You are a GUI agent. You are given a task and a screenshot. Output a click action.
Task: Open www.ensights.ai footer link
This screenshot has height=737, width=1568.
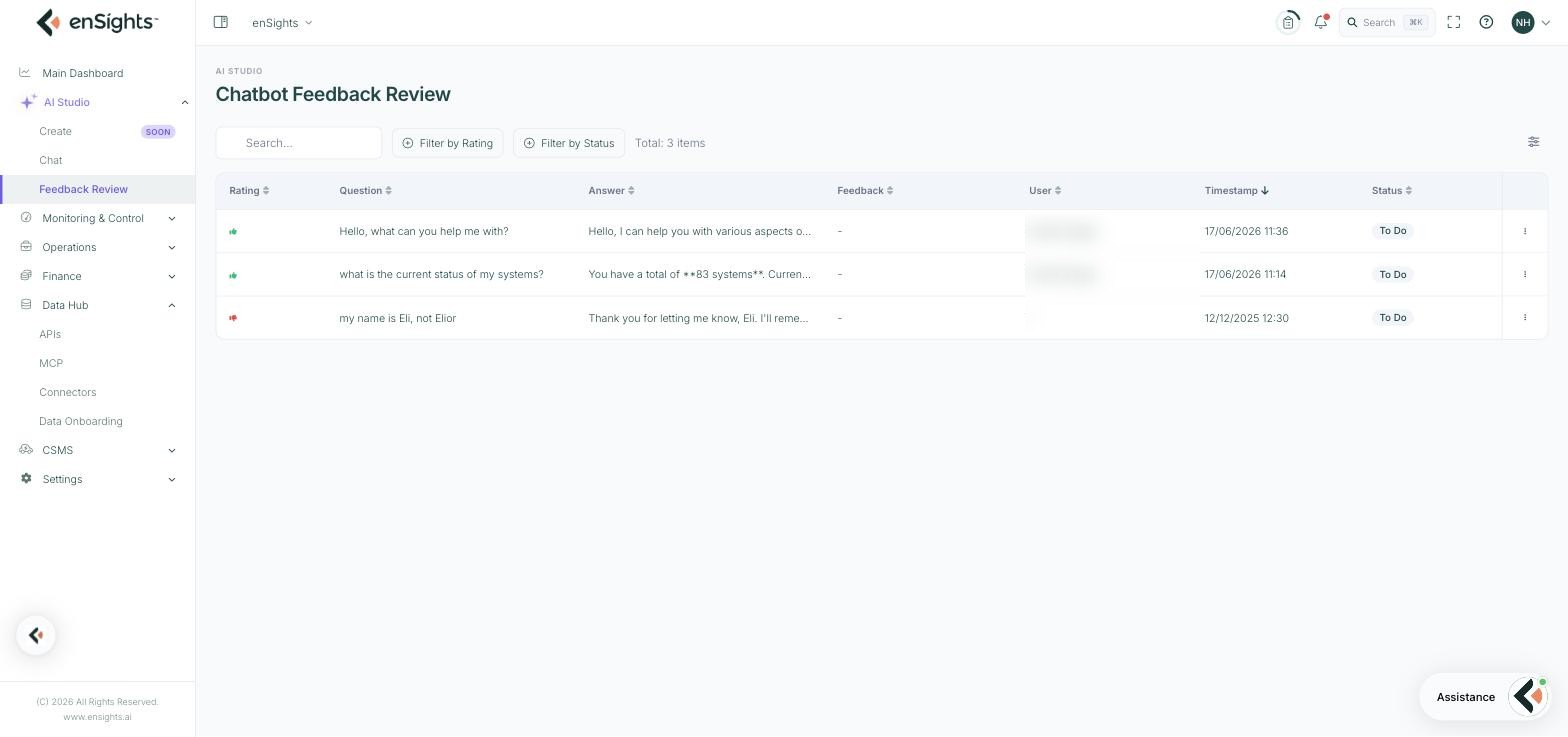(x=97, y=716)
